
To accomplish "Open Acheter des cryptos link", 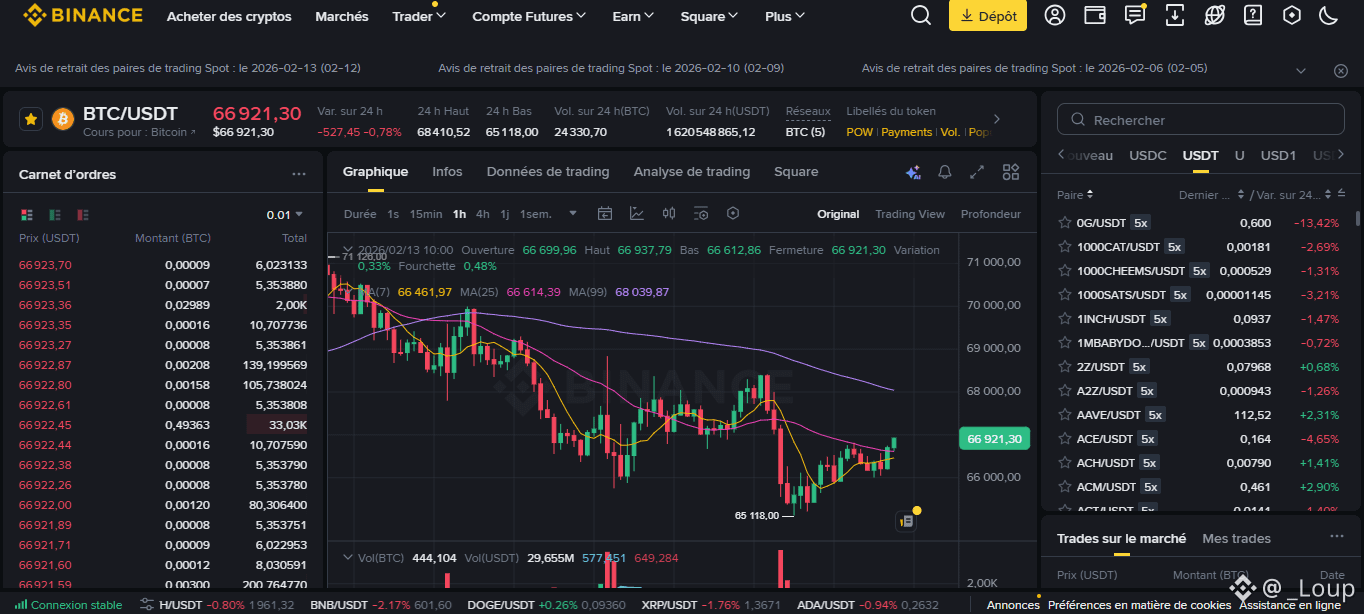I will [x=229, y=16].
